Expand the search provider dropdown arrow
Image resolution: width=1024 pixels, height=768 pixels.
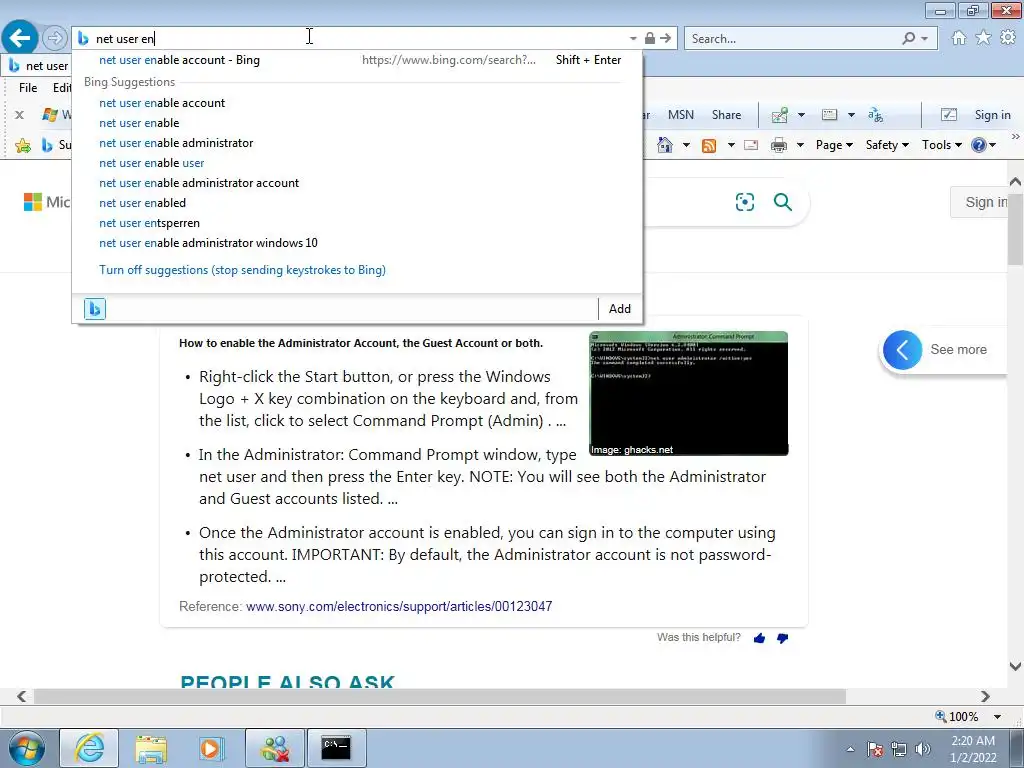[925, 39]
